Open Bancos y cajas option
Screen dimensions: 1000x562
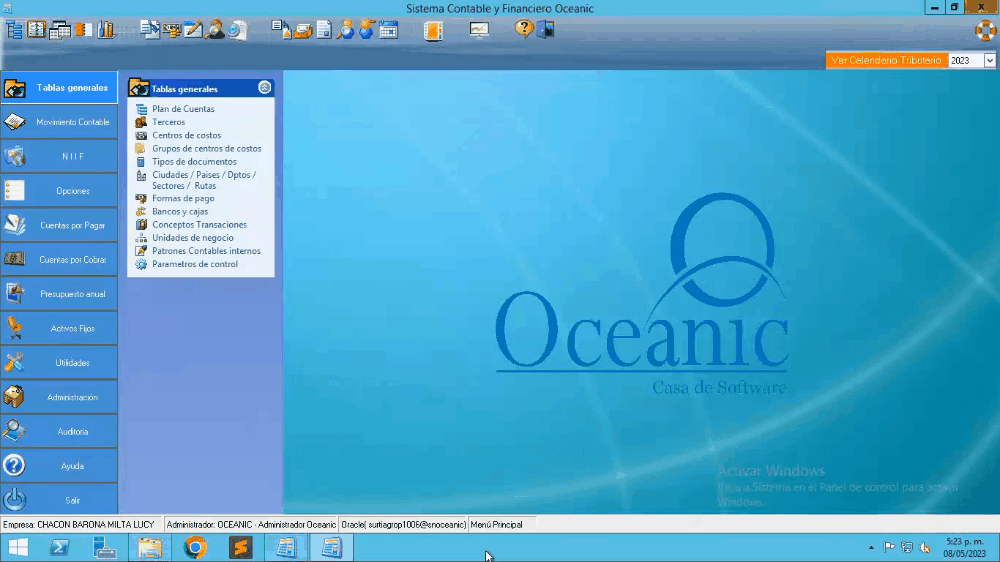(180, 212)
